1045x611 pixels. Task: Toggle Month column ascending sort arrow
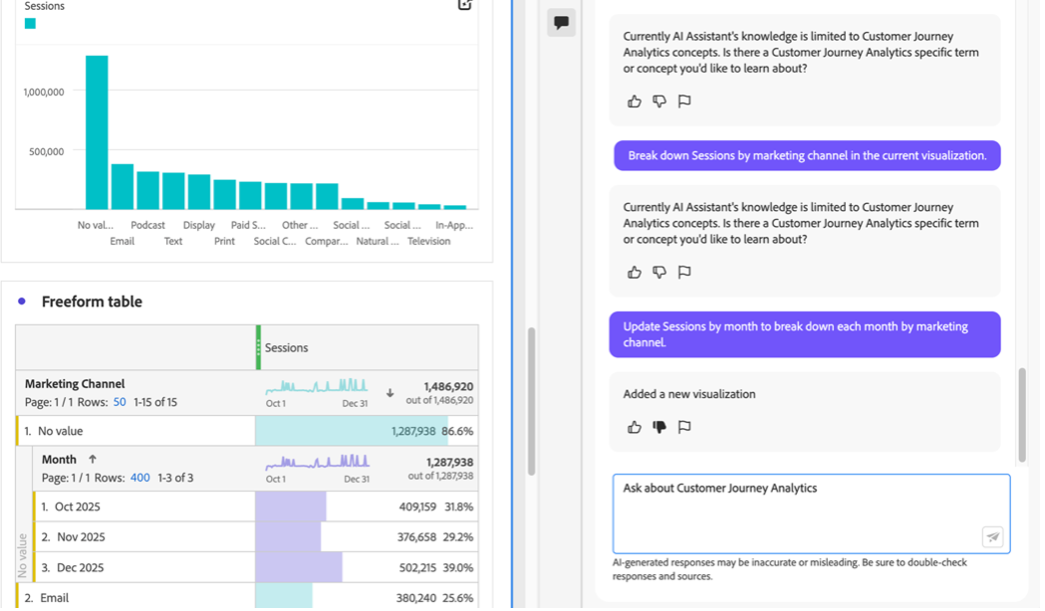(x=93, y=460)
